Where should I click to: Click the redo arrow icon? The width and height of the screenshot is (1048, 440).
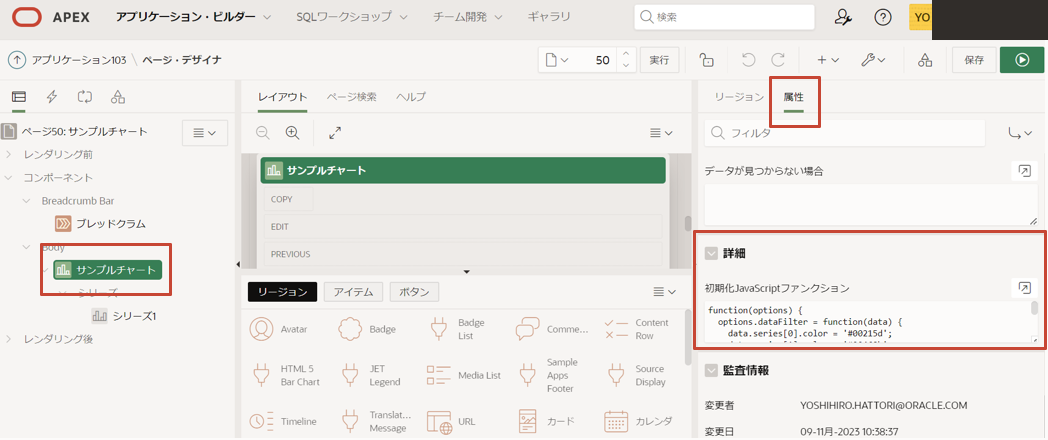(x=778, y=60)
